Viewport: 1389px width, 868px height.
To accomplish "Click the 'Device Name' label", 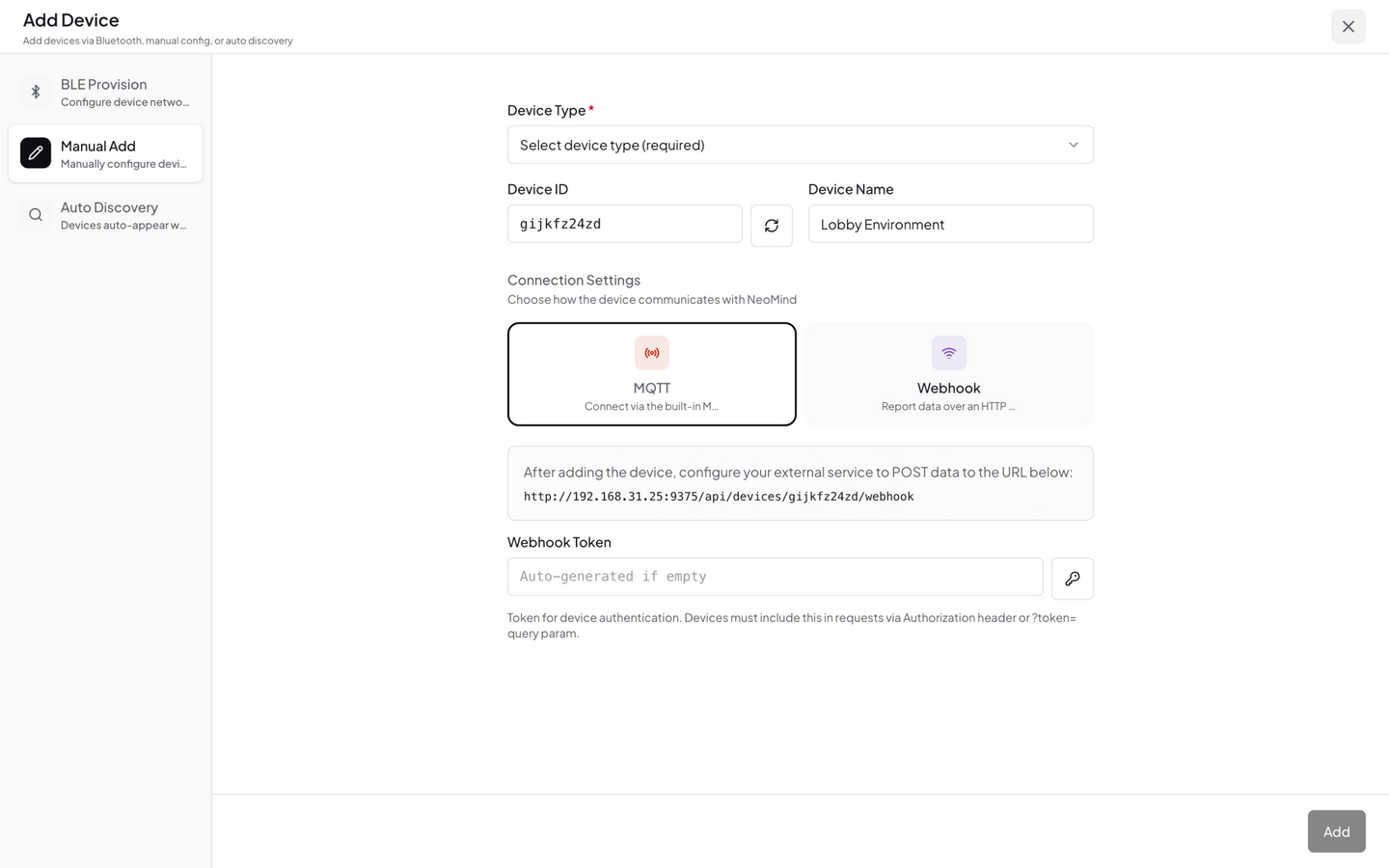I will point(851,189).
